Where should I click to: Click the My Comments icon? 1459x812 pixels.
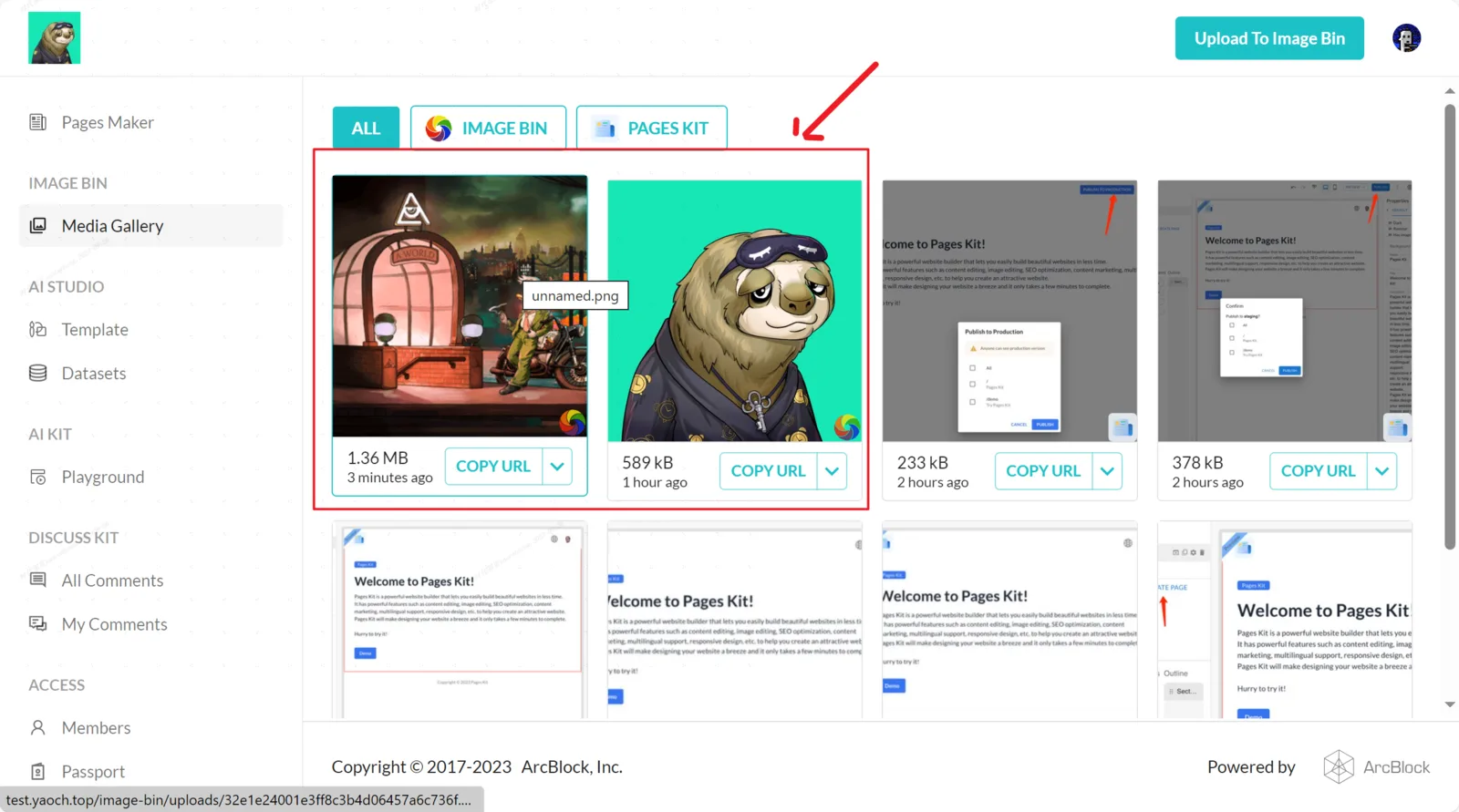[37, 623]
